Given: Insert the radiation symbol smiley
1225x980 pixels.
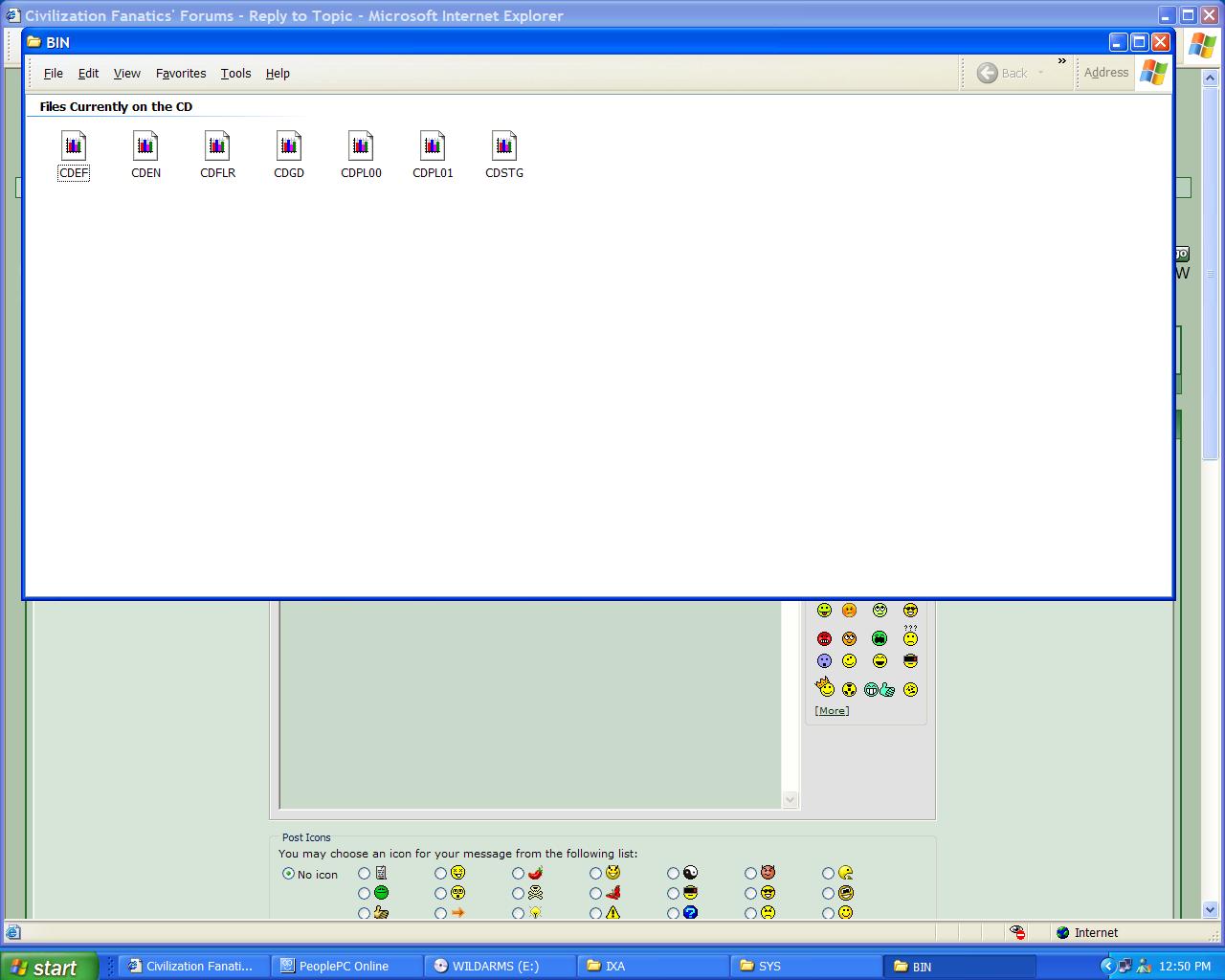Looking at the screenshot, I should pos(849,689).
